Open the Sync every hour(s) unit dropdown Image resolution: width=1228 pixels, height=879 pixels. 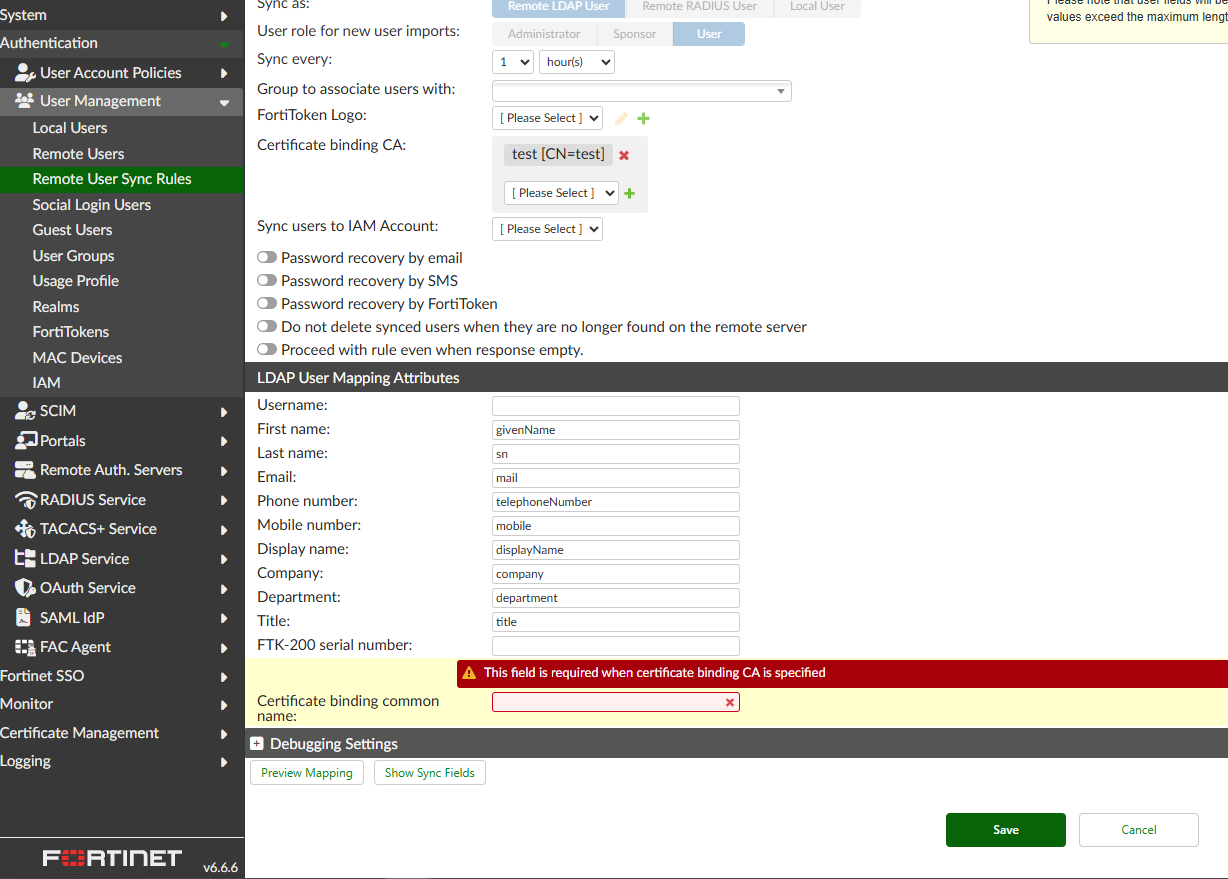coord(577,62)
